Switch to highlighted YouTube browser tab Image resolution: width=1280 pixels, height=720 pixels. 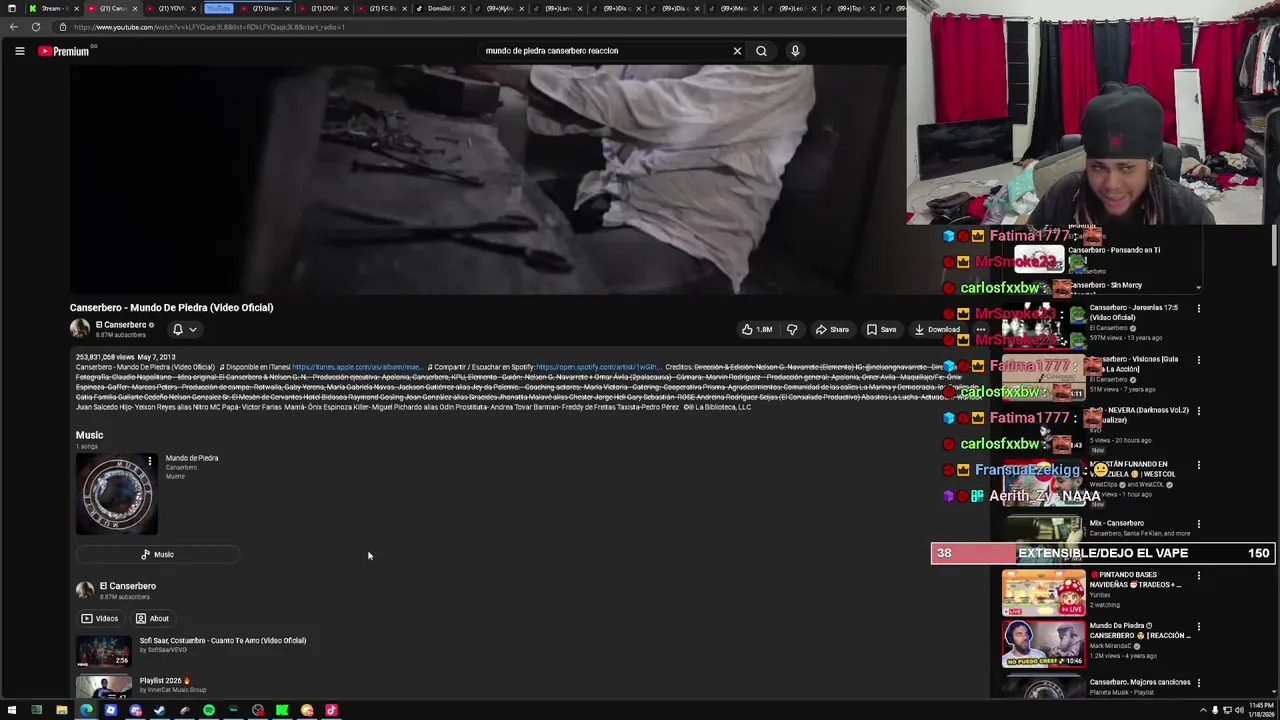[218, 8]
